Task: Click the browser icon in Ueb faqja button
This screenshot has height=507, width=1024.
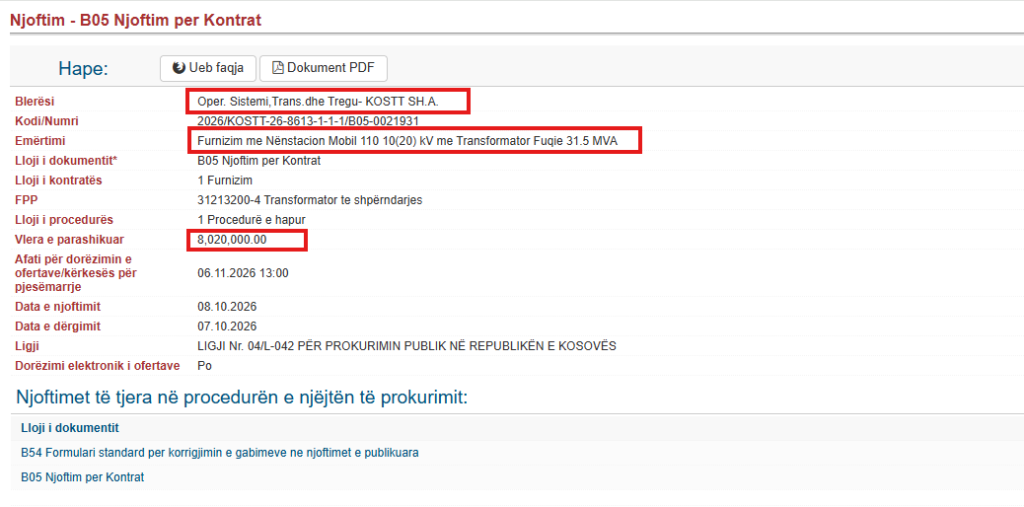Action: coord(178,68)
